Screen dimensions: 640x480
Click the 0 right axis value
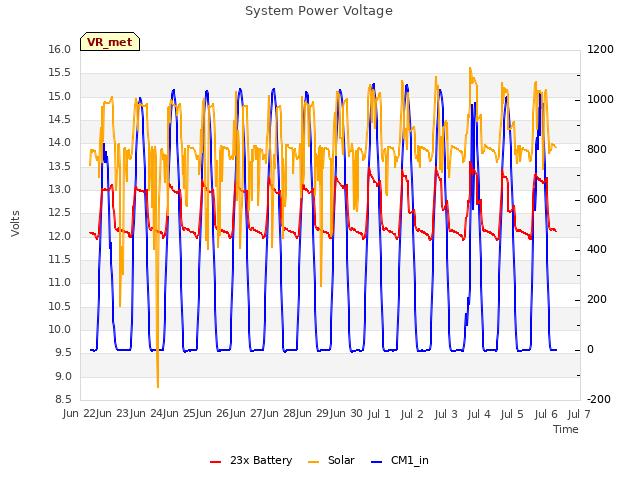coord(590,349)
